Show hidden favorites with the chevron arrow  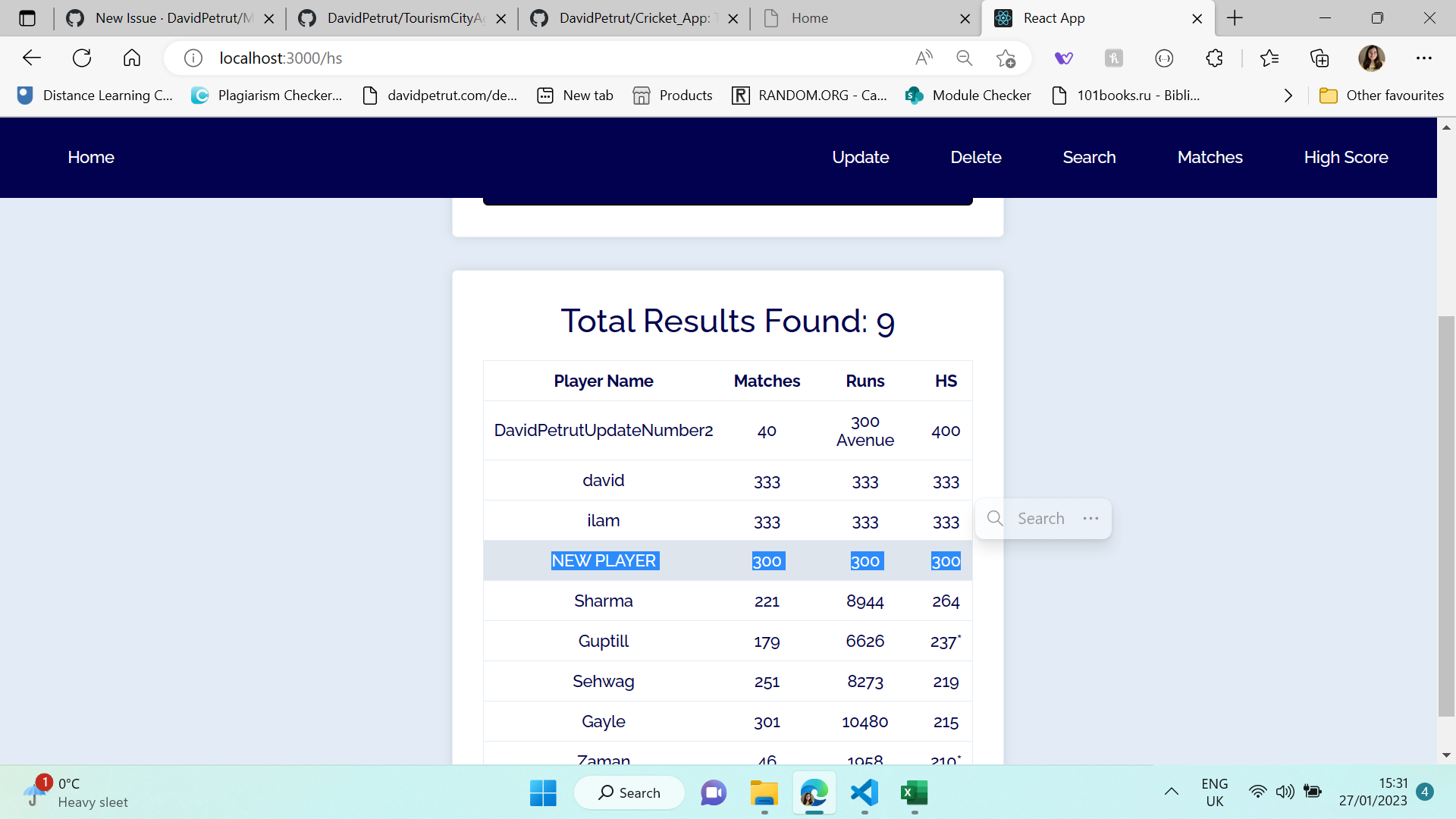click(x=1288, y=95)
